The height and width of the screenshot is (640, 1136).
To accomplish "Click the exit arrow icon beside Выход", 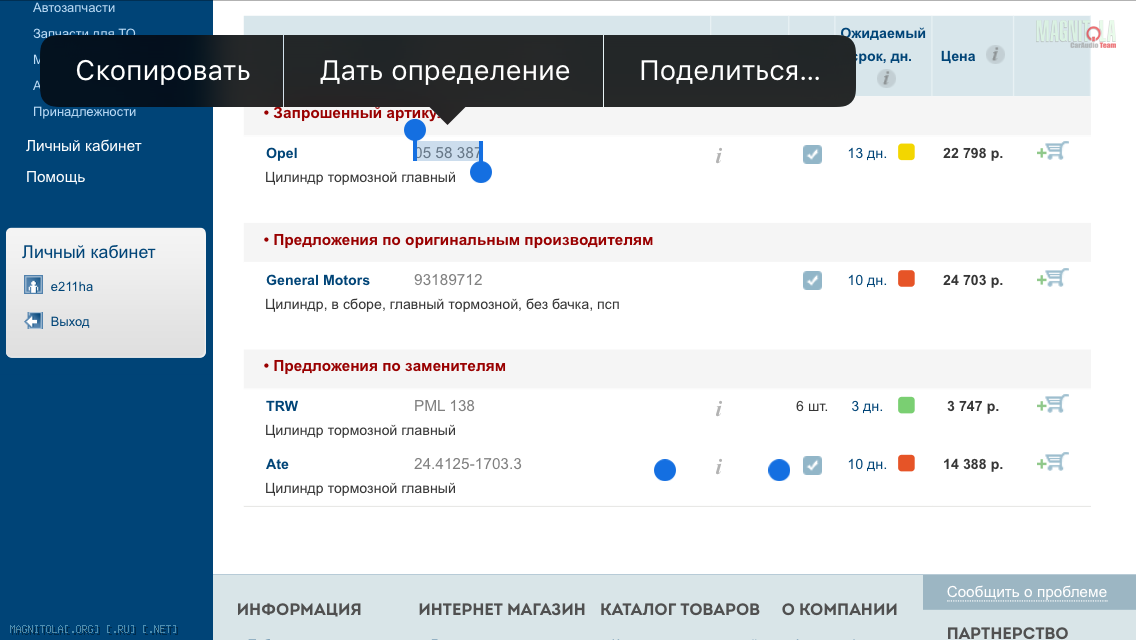I will click(33, 320).
